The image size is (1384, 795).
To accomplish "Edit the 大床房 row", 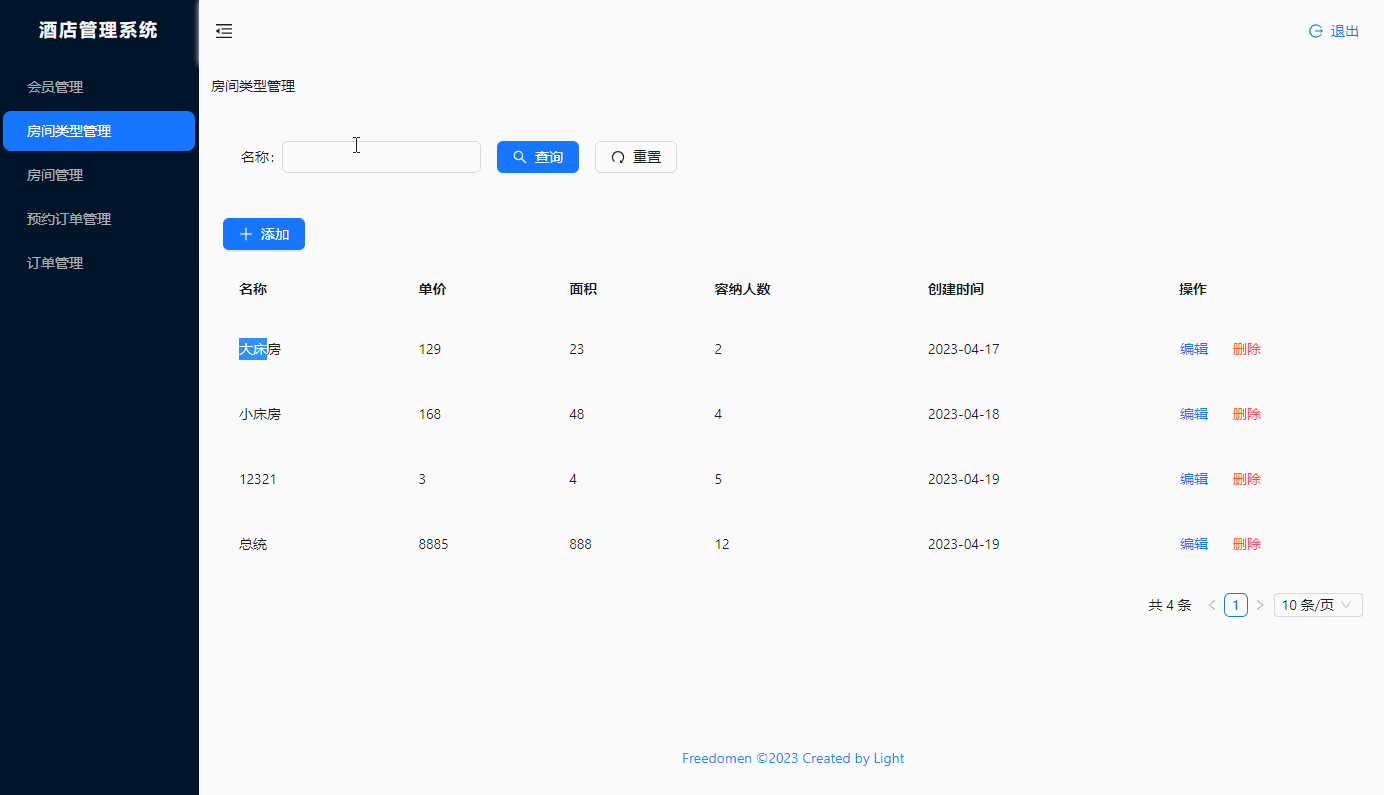I will point(1194,349).
